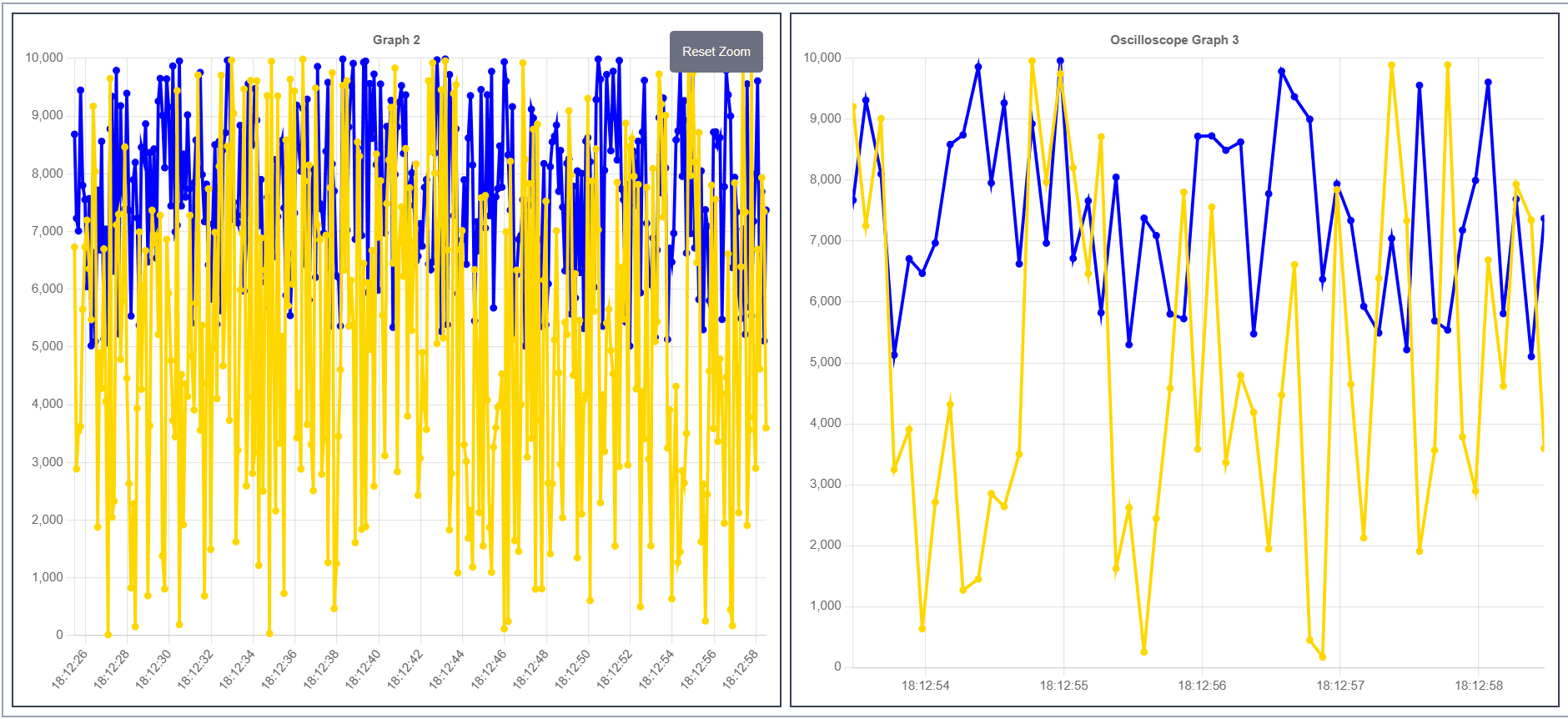Click the 18:12:55 label on the time axis
The image size is (1568, 719).
1063,686
